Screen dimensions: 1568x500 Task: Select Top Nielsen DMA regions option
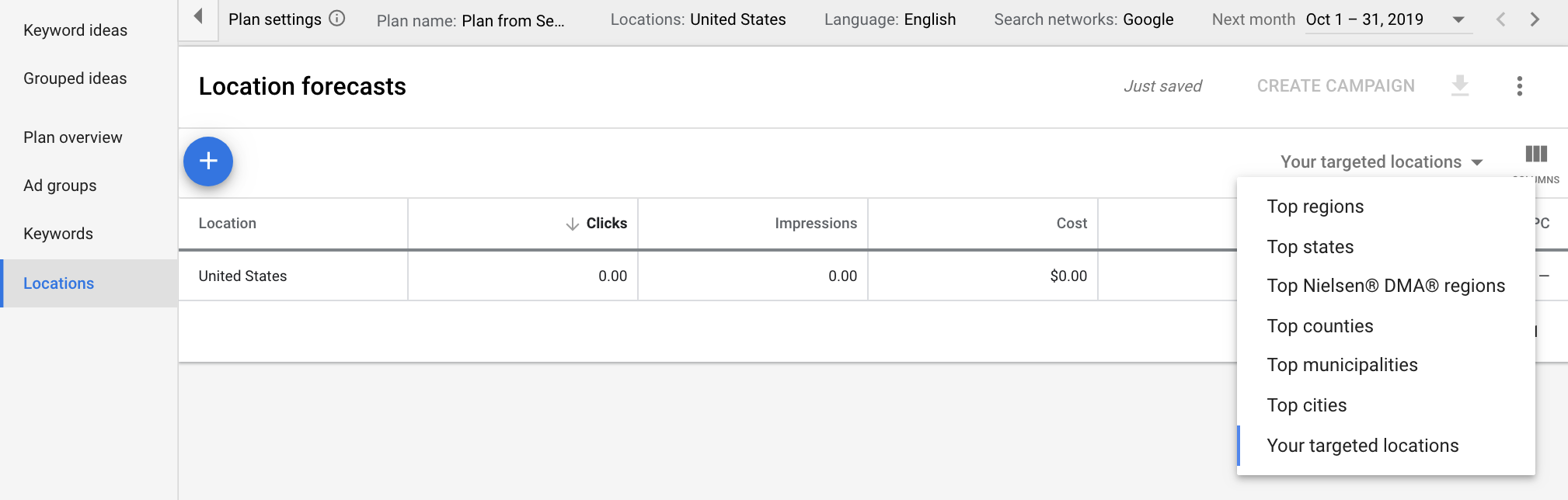click(1385, 286)
